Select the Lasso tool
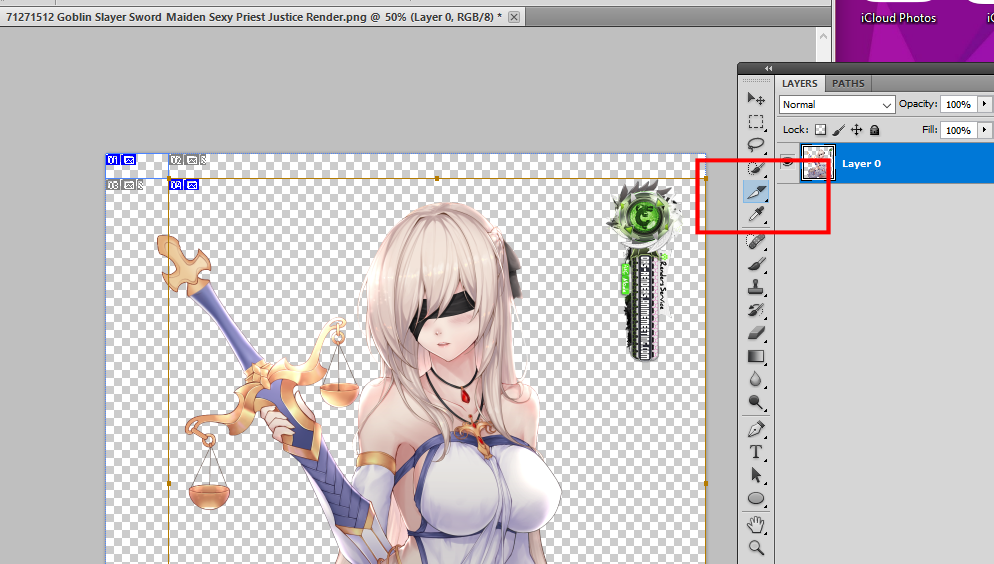The width and height of the screenshot is (994, 564). coord(756,144)
